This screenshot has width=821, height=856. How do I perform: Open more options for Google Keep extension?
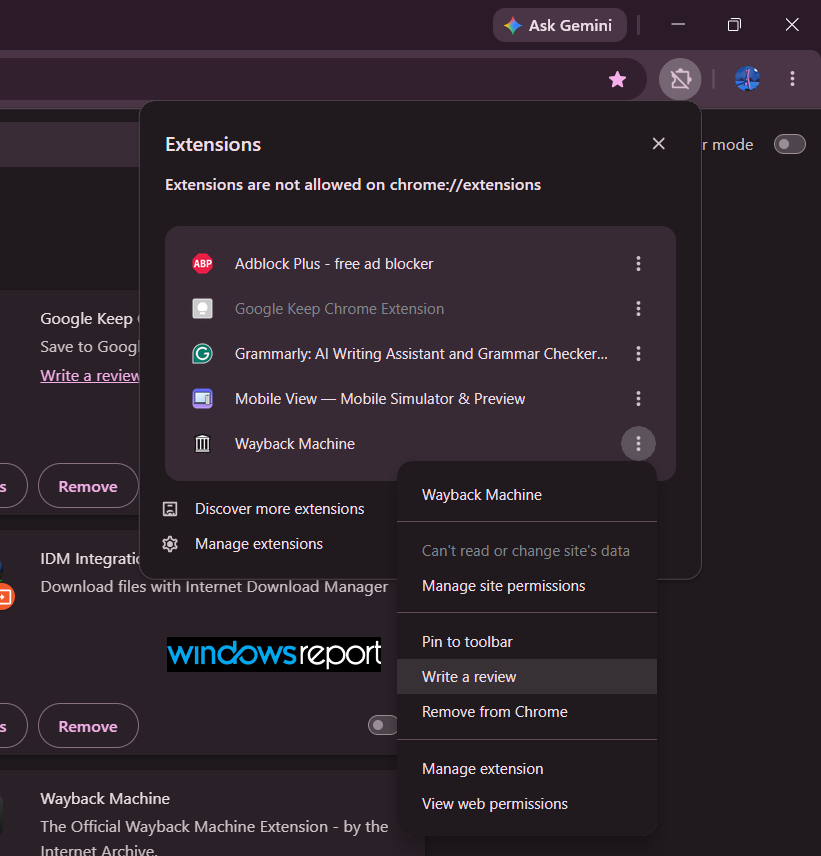click(638, 309)
